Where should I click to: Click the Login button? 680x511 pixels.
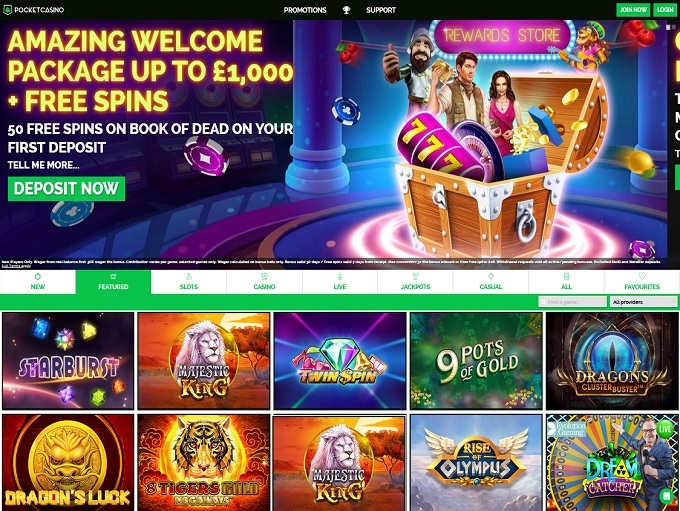[x=665, y=10]
